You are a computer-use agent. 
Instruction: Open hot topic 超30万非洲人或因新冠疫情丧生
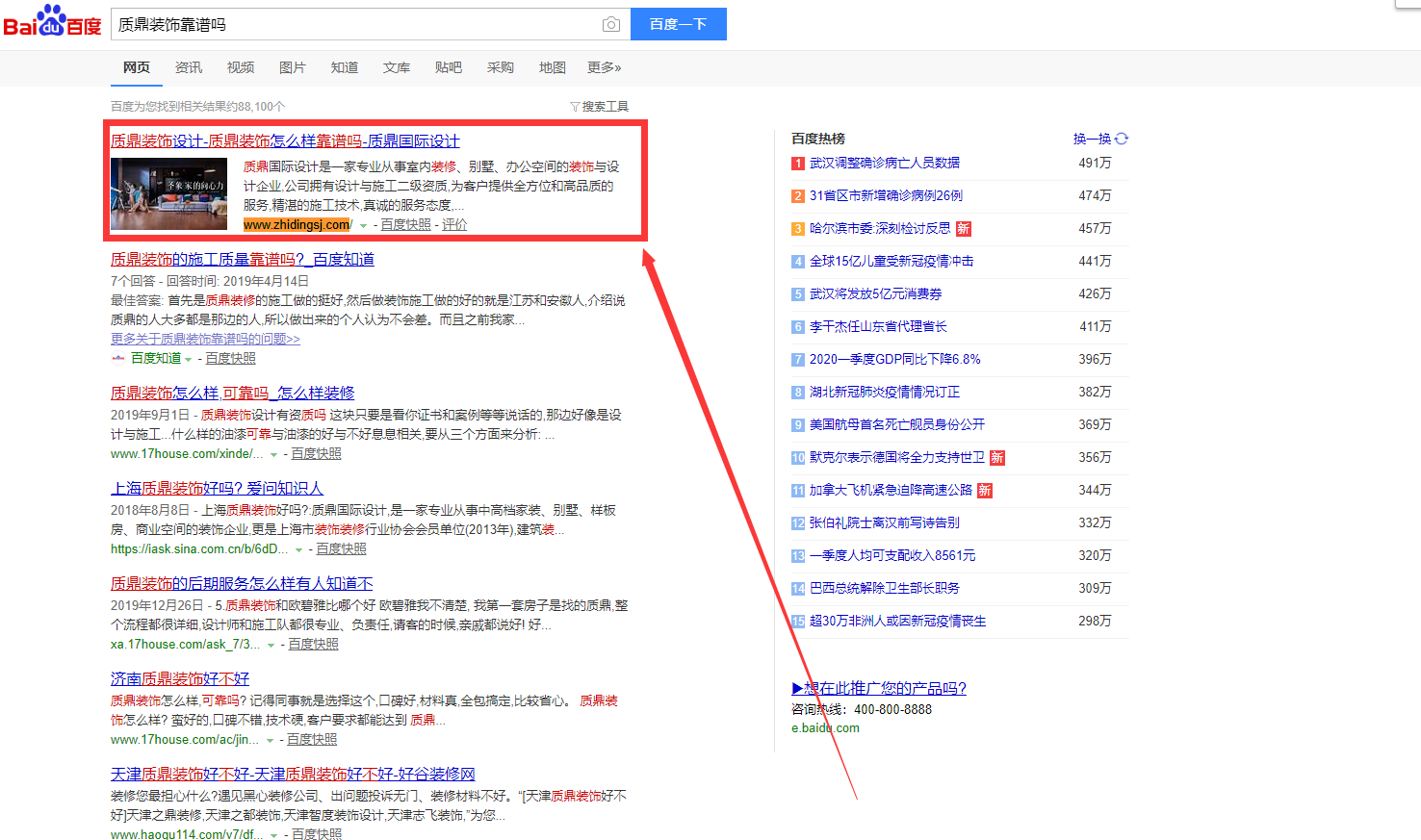897,622
